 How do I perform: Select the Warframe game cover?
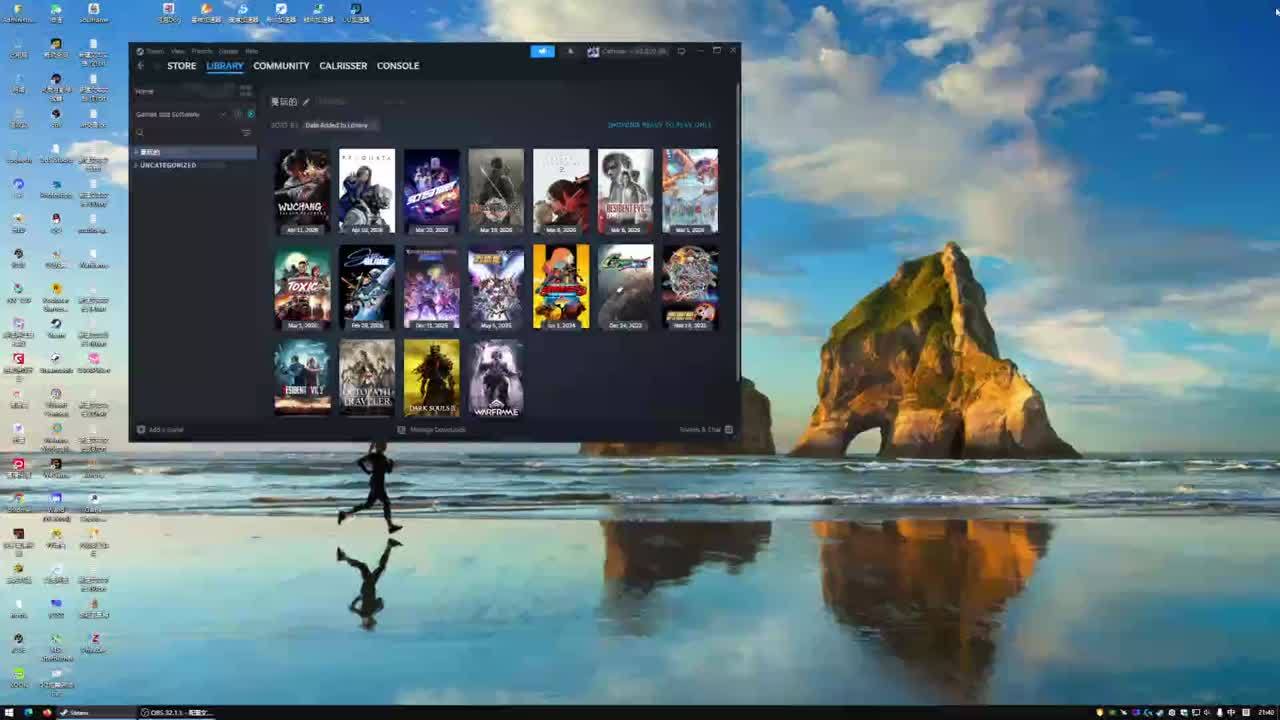[x=496, y=377]
